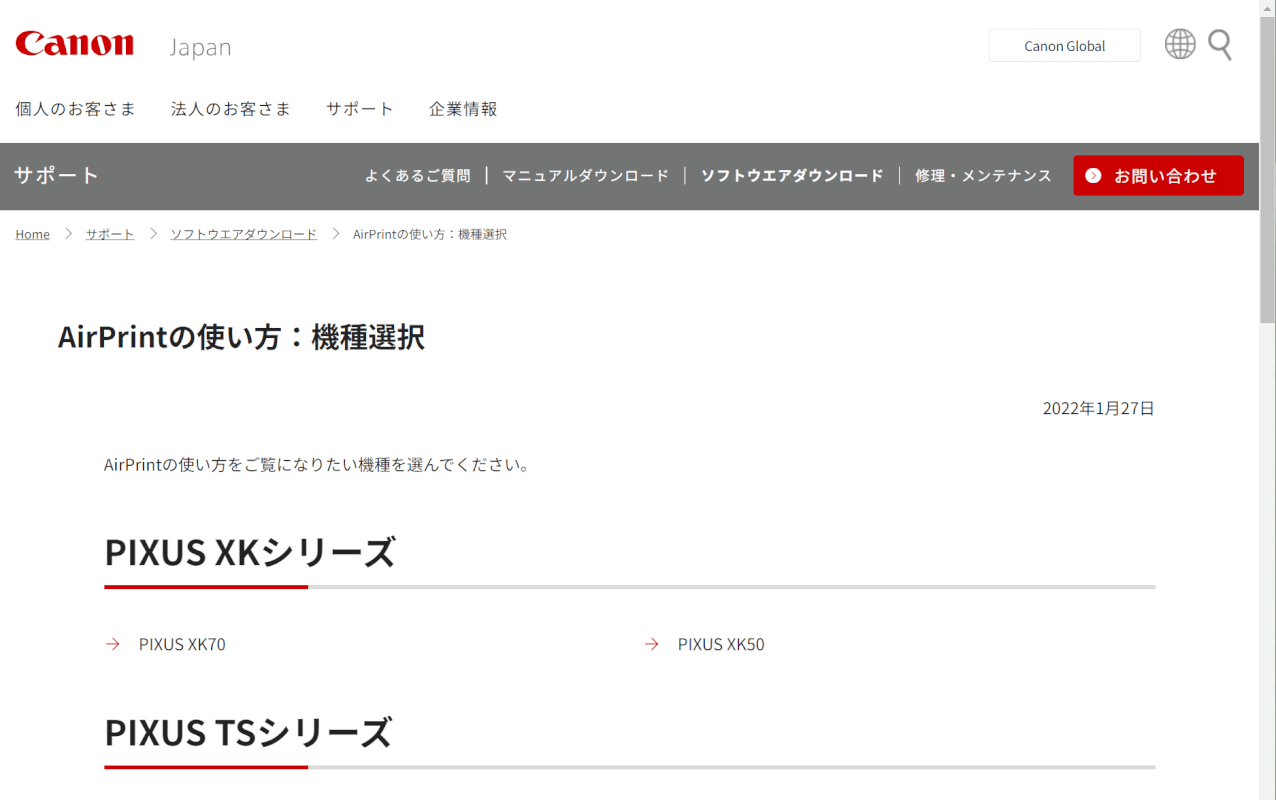Click the サポート breadcrumb link

coord(109,234)
